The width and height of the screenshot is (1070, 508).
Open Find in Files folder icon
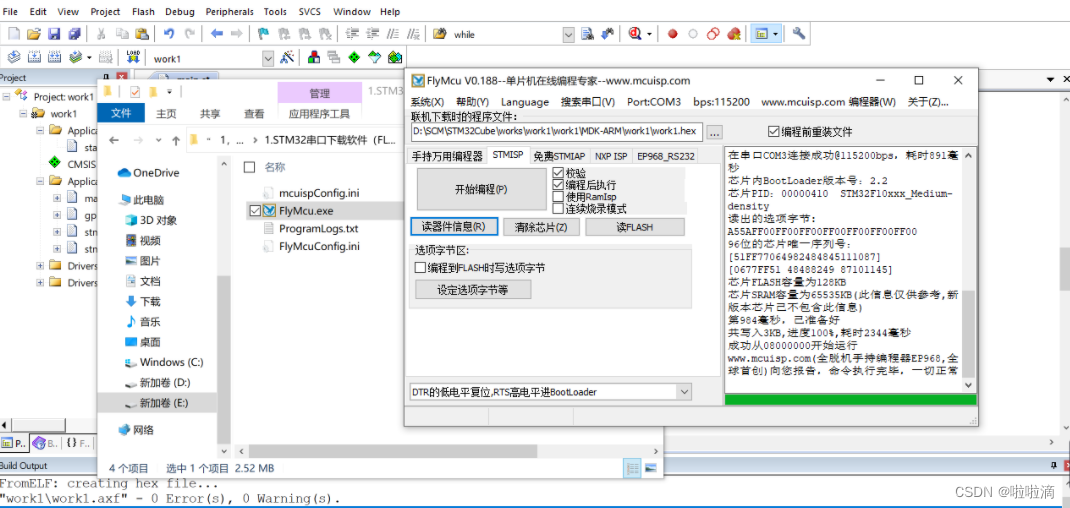(x=440, y=33)
